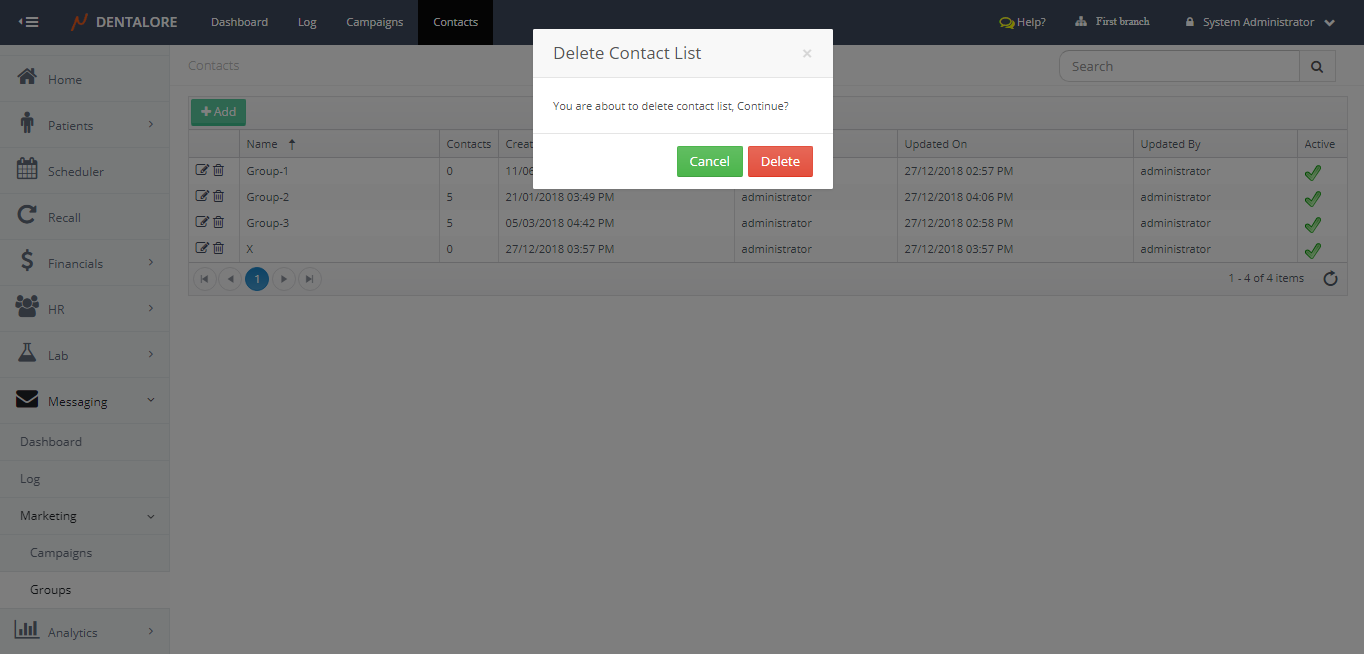Click the search magnifier icon
This screenshot has height=654, width=1364.
[x=1316, y=67]
